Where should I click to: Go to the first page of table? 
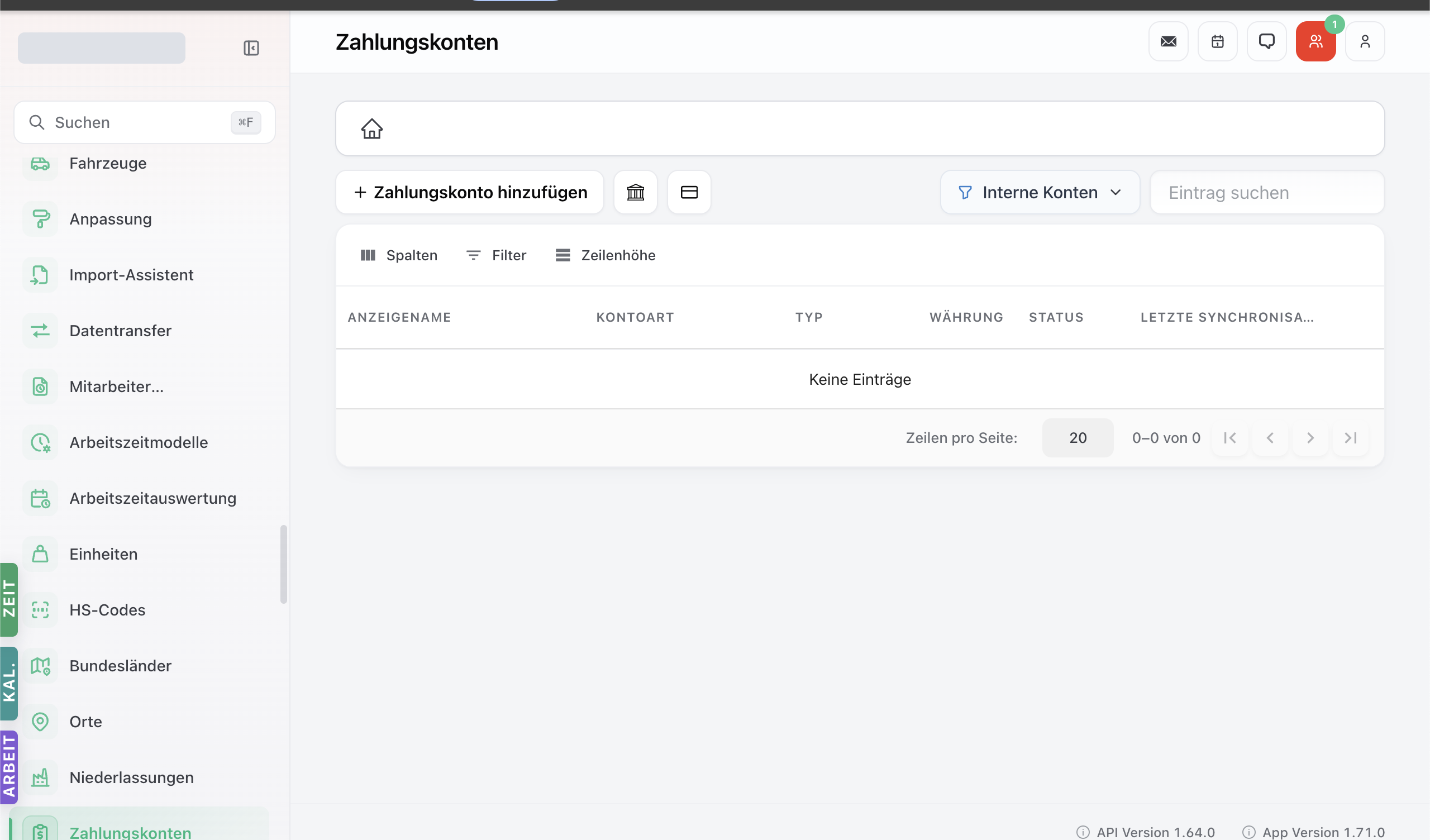pos(1229,438)
